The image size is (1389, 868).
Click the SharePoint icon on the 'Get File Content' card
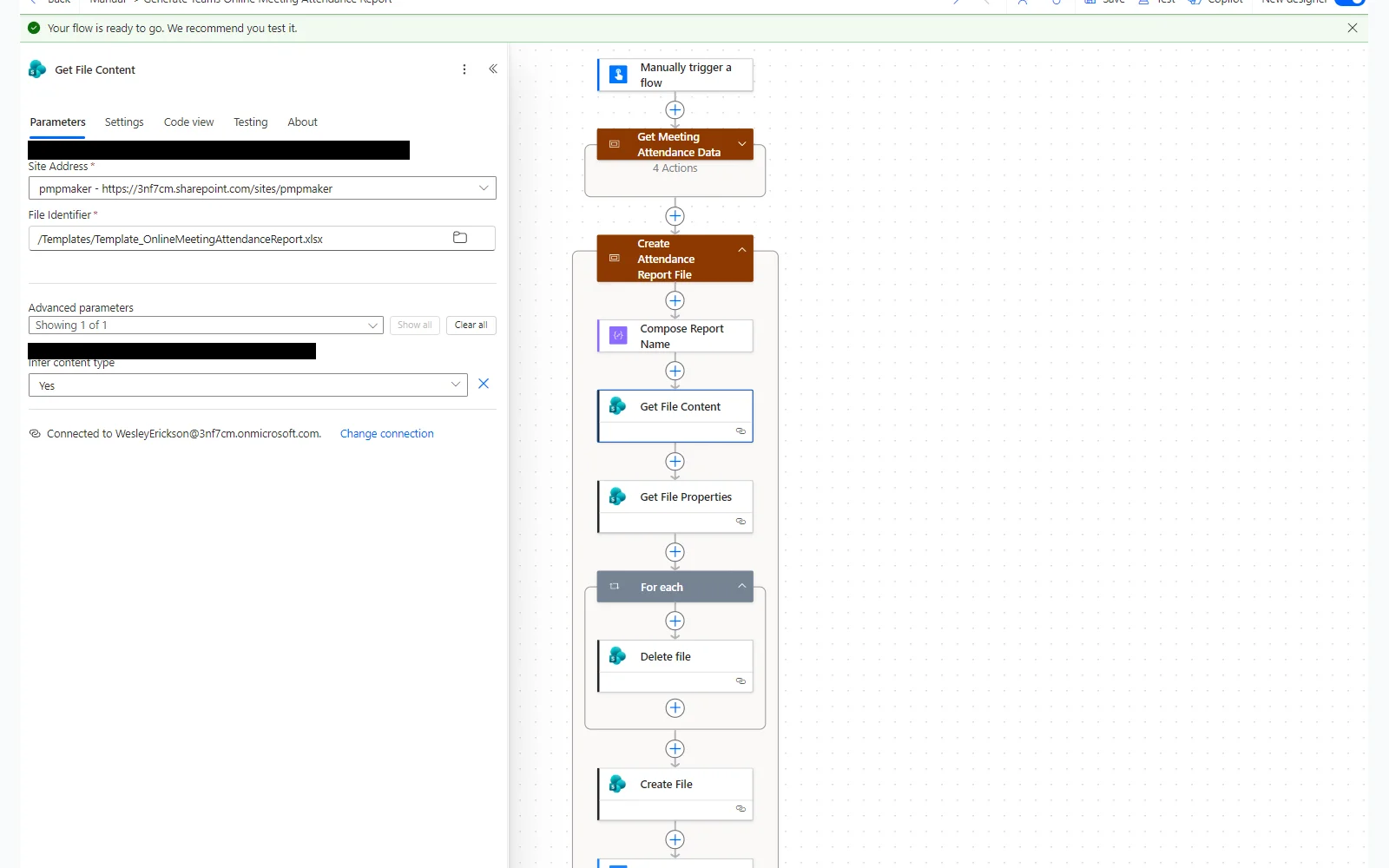pos(617,406)
